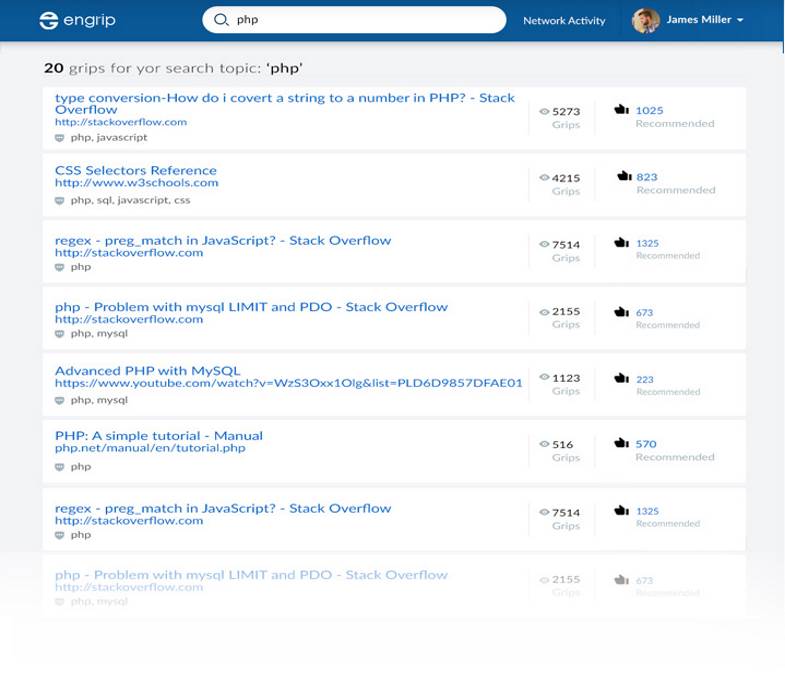785x700 pixels.
Task: Open the php.net/manual/en/tutorial.php URL
Action: 150,448
